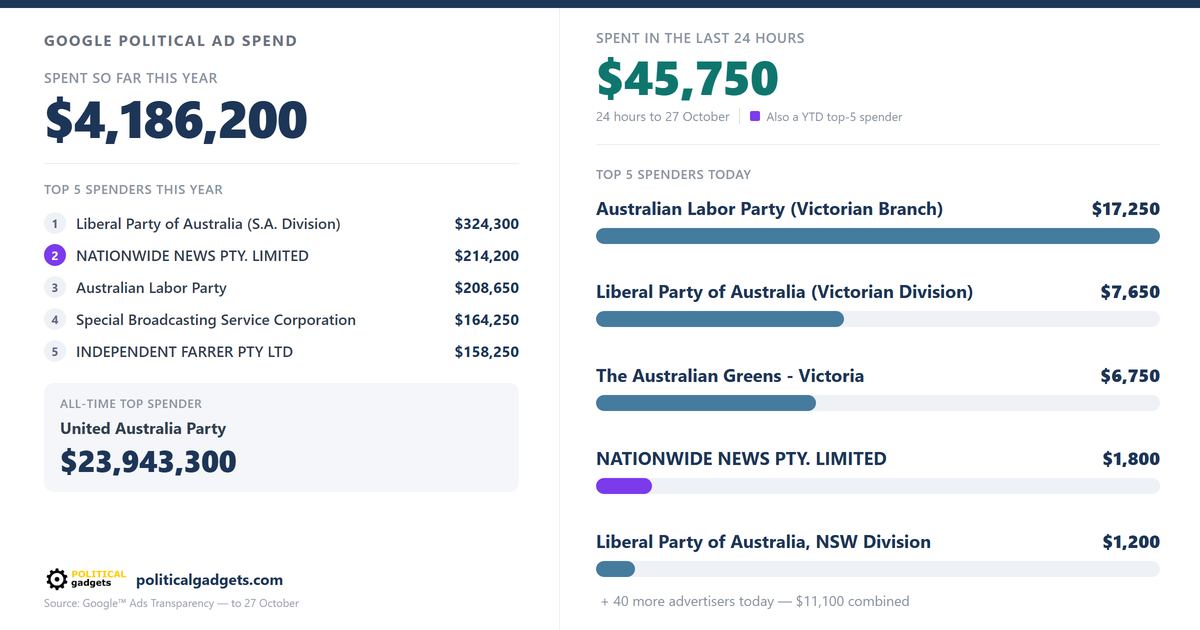The width and height of the screenshot is (1200, 630).
Task: Click the $4,186,200 yearly total
Action: pos(176,120)
